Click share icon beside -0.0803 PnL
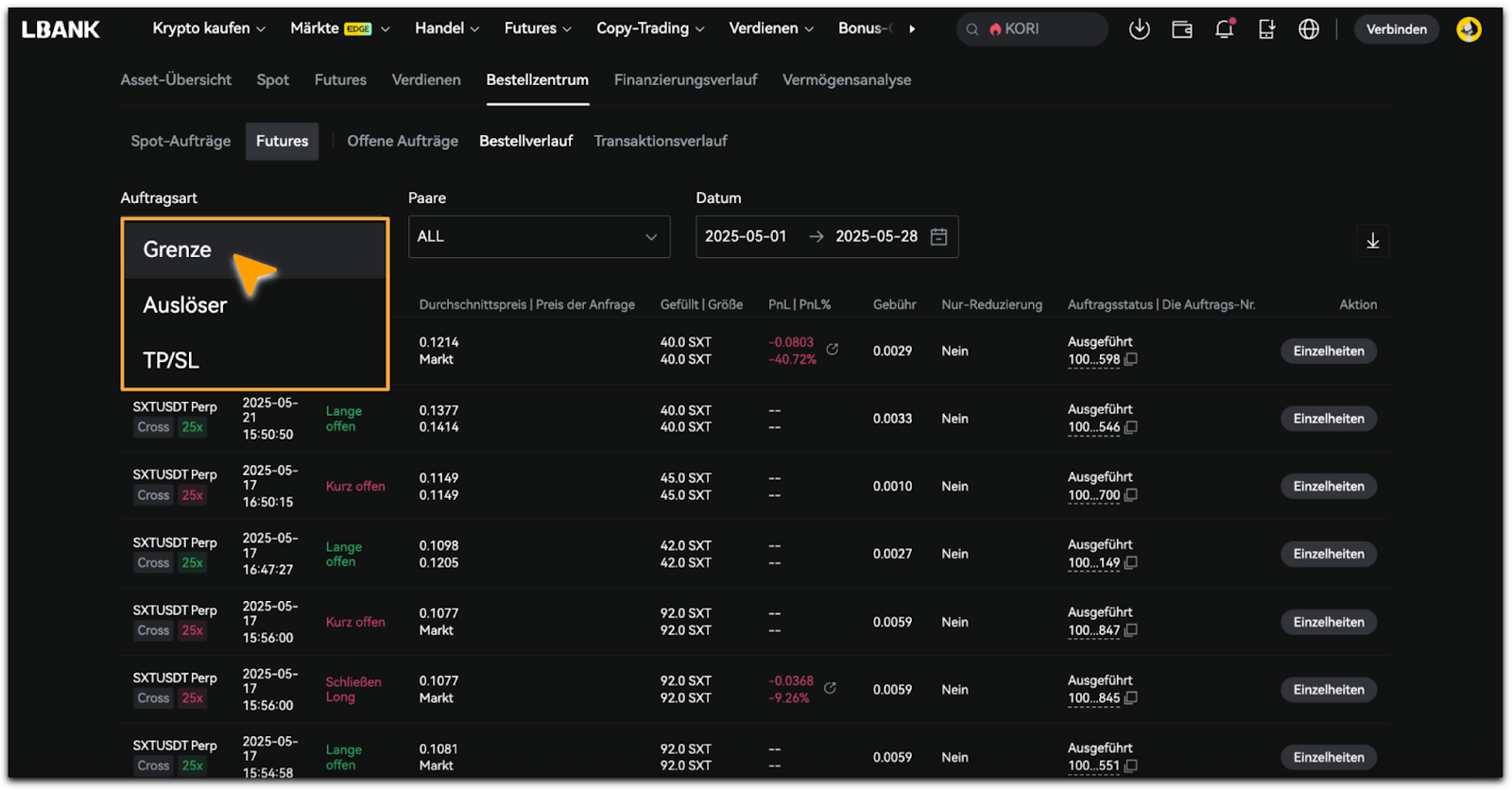This screenshot has height=791, width=1512. click(833, 350)
